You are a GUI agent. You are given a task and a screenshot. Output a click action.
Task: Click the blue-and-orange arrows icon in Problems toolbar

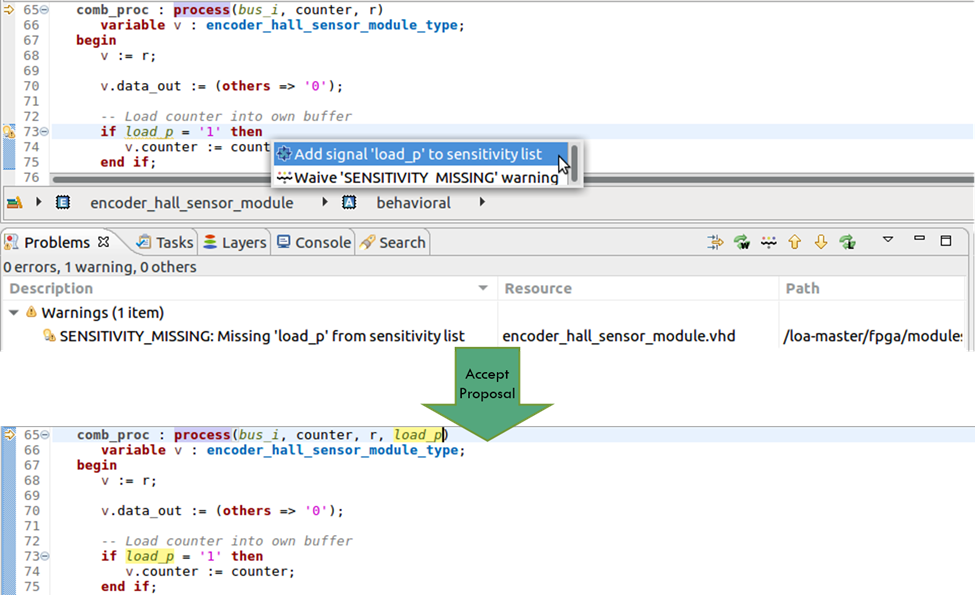[715, 242]
